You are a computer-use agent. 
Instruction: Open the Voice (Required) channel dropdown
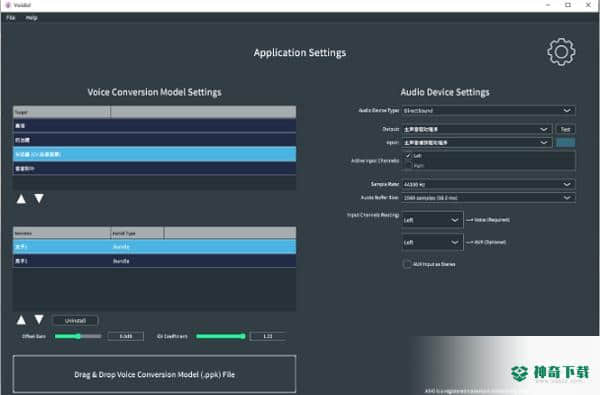432,220
